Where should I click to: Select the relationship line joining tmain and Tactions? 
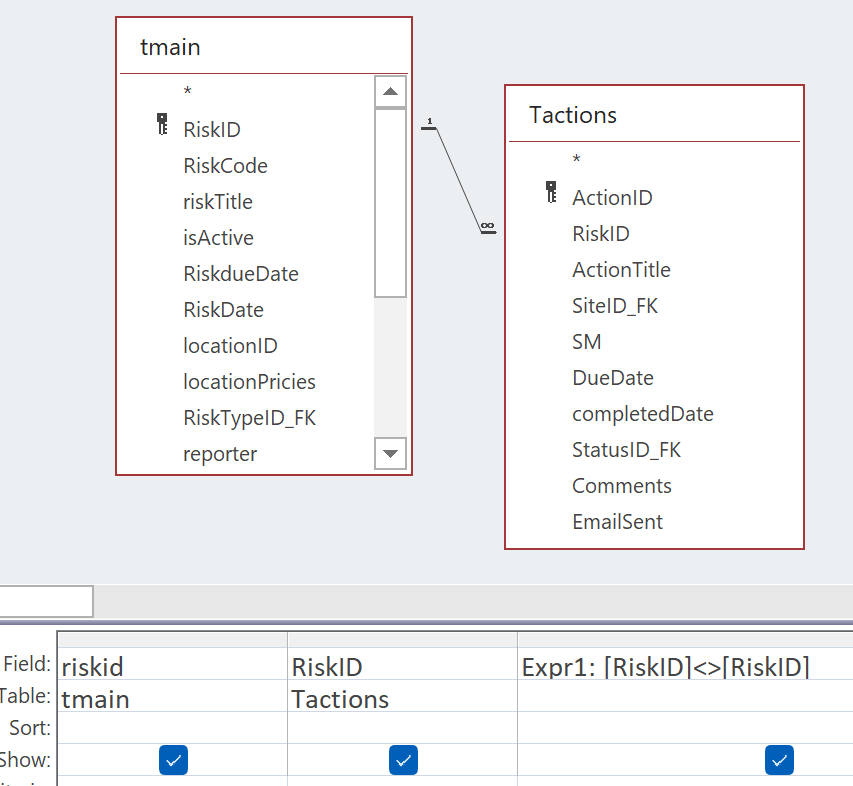[x=458, y=178]
